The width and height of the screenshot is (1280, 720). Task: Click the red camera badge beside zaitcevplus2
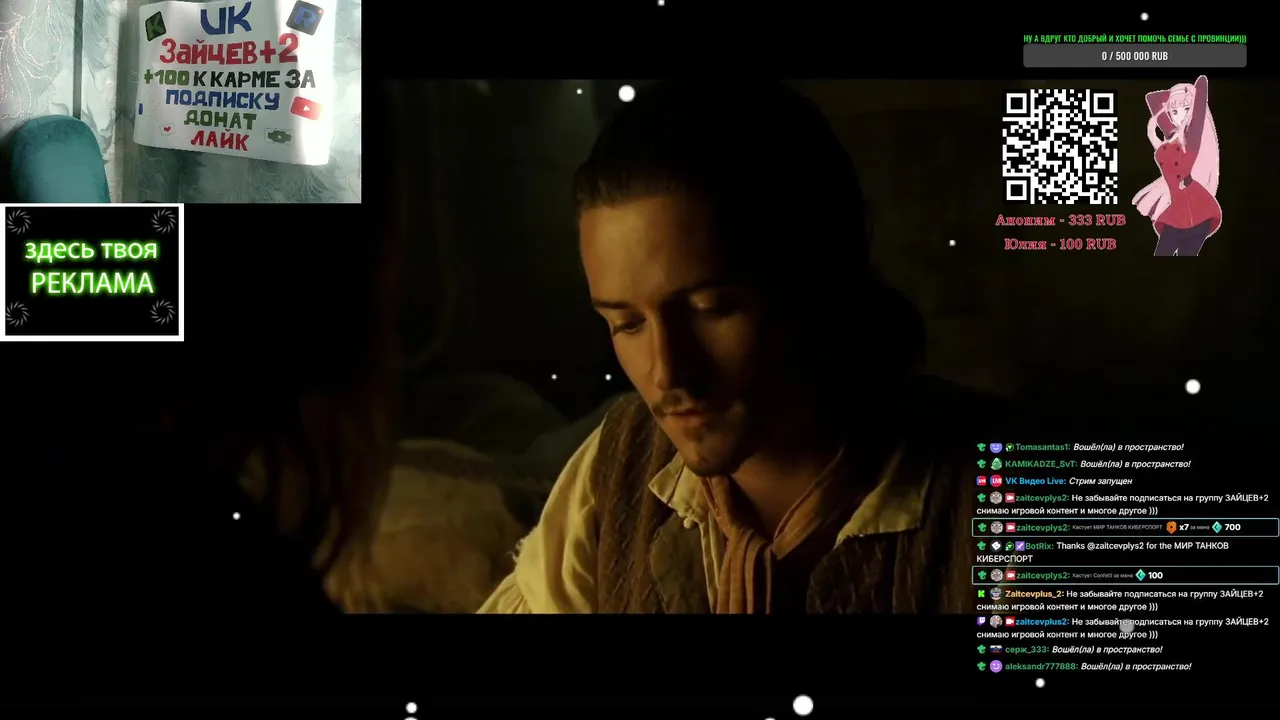click(1010, 622)
